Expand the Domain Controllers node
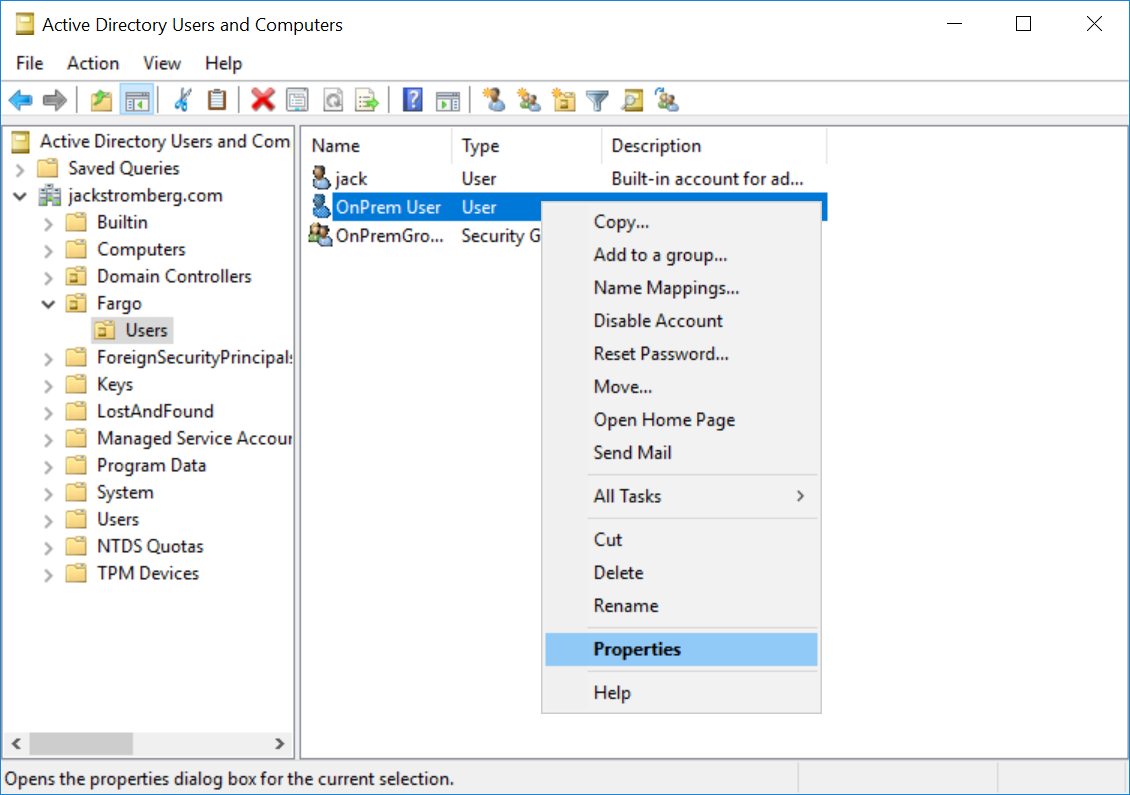Viewport: 1130px width, 795px height. pyautogui.click(x=48, y=277)
